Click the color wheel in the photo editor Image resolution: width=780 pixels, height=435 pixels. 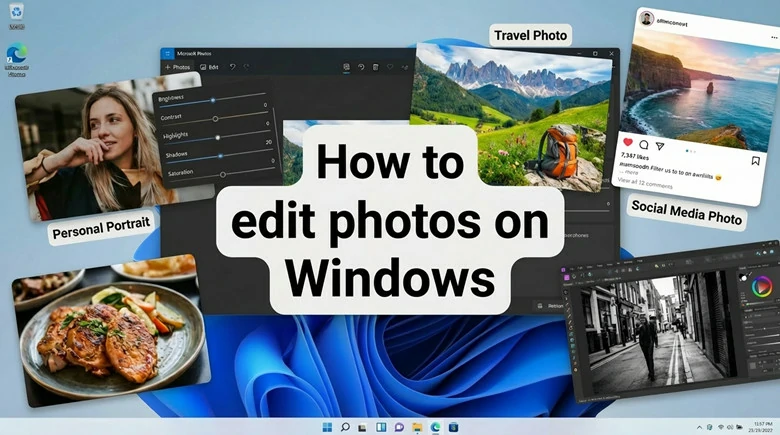pyautogui.click(x=762, y=287)
